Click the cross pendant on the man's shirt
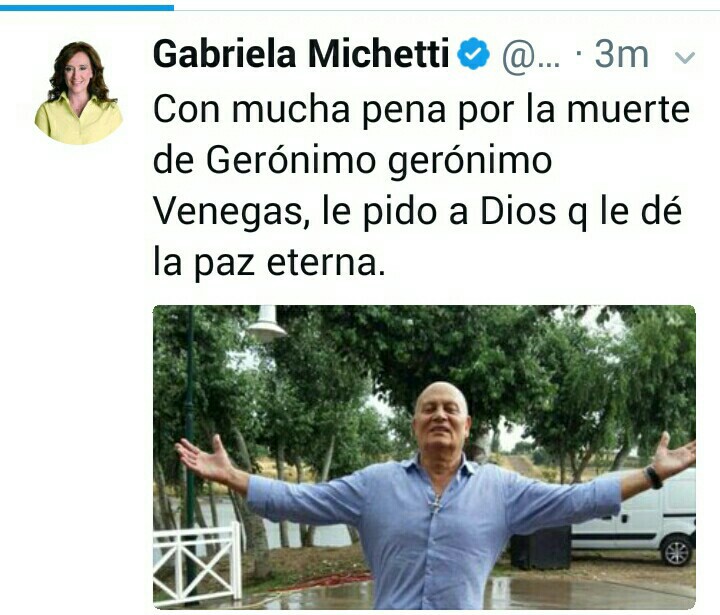This screenshot has height=615, width=720. coord(435,505)
